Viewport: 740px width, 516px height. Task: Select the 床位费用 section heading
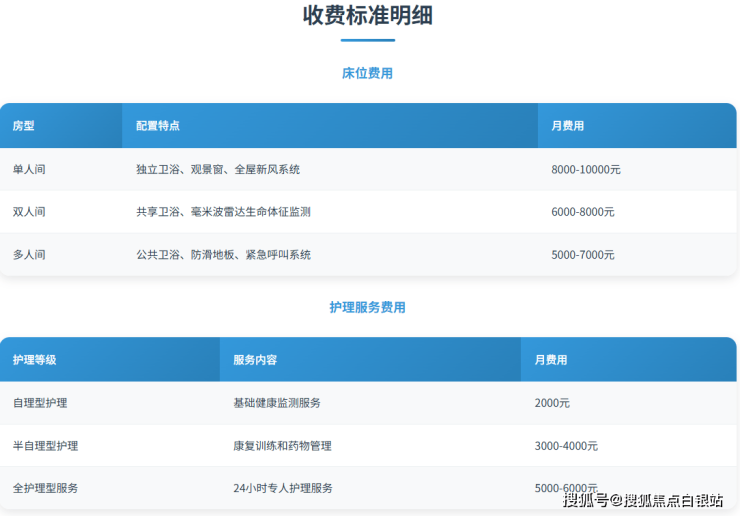pyautogui.click(x=368, y=73)
